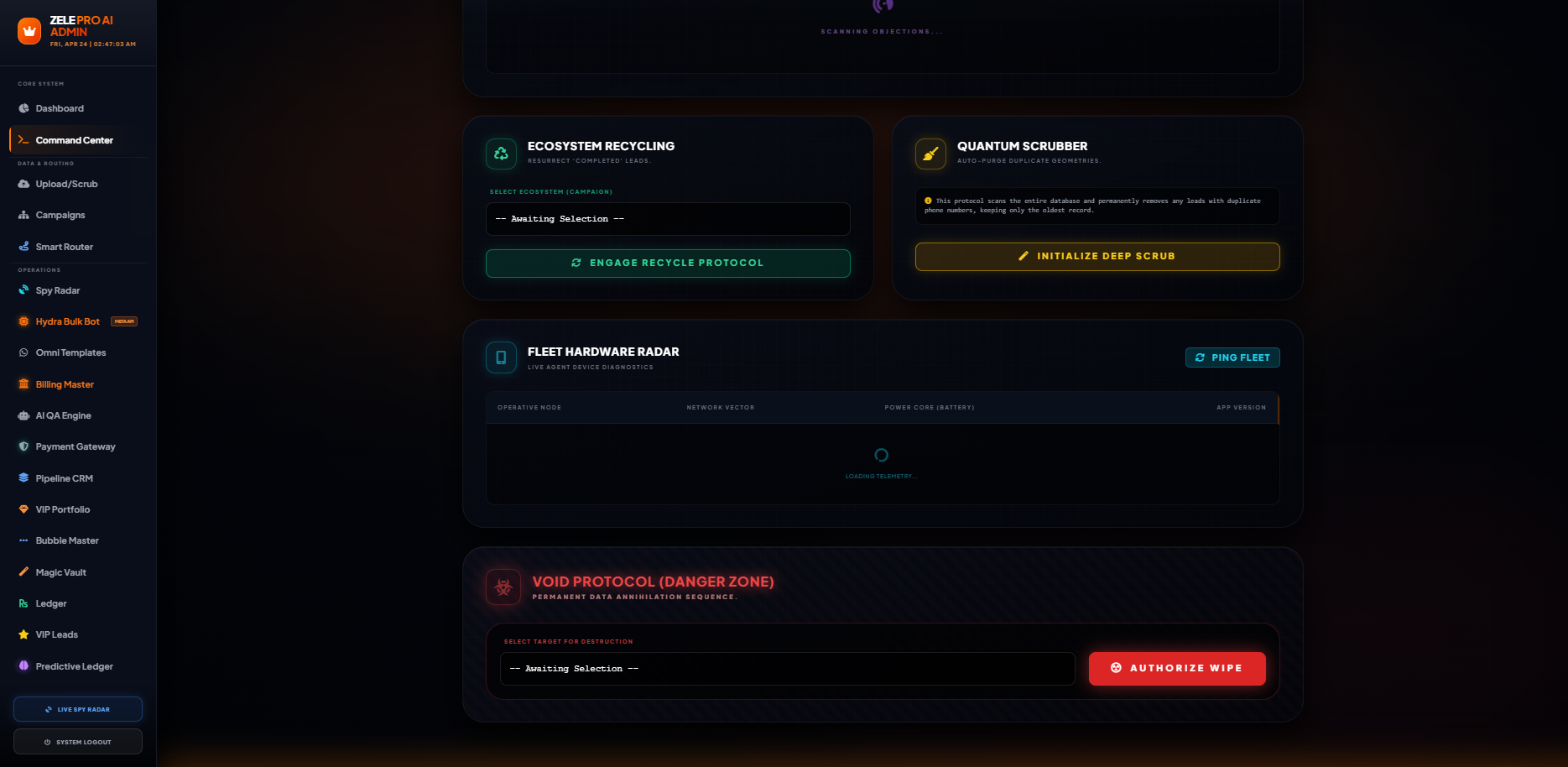Click the Hydra Bulk Bot badge
This screenshot has width=1568, height=767.
click(124, 321)
